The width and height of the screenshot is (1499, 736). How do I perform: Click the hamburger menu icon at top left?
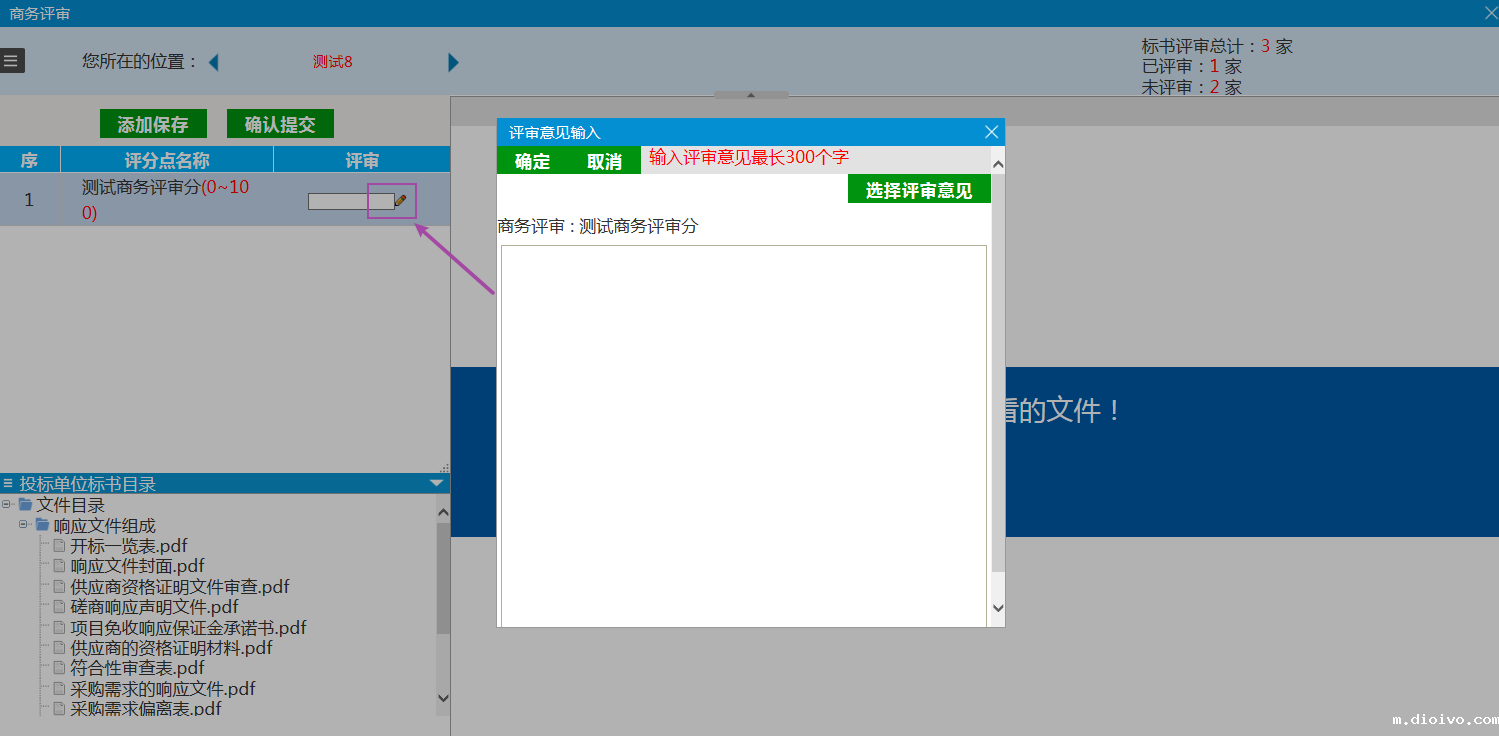tap(11, 61)
